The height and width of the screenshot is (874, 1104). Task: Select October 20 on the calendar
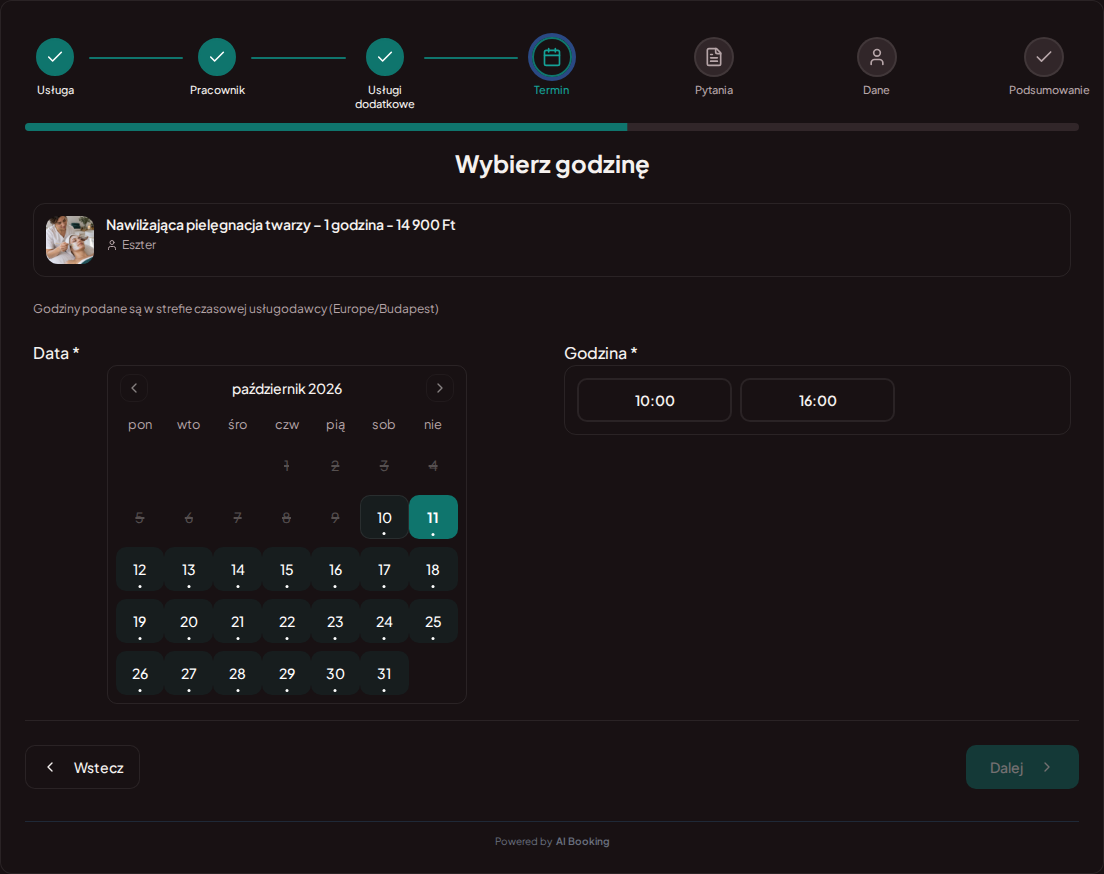pyautogui.click(x=189, y=622)
